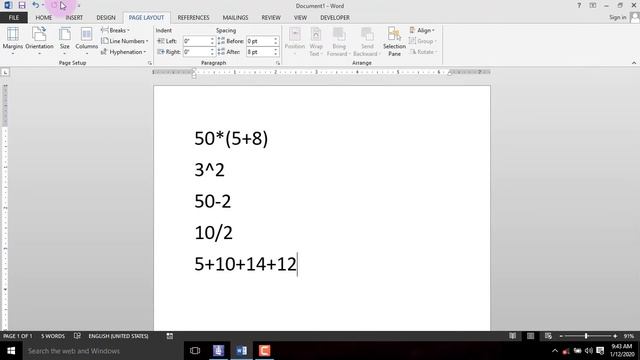Click the Indent Left input field

[196, 41]
